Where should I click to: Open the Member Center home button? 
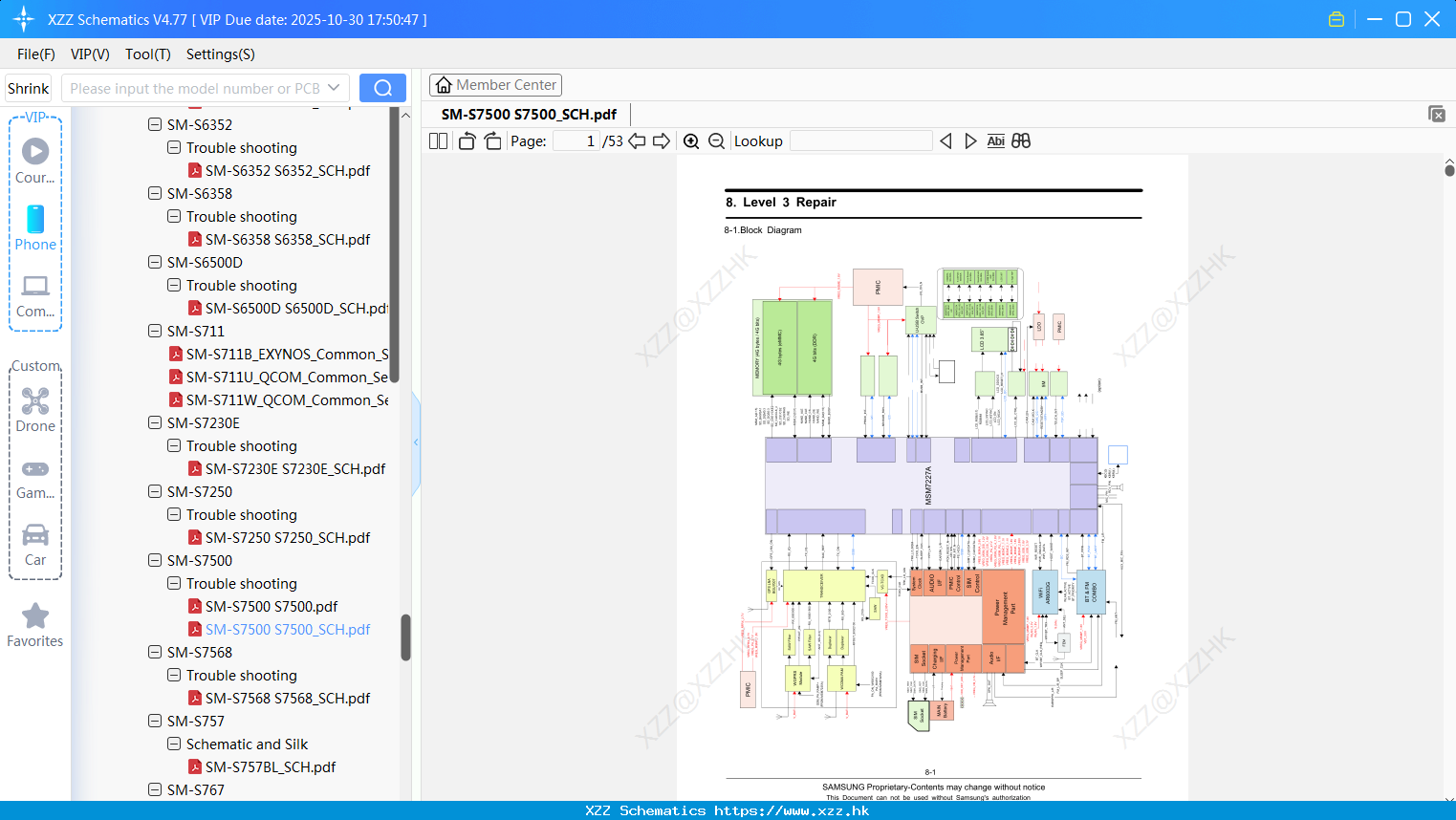495,85
